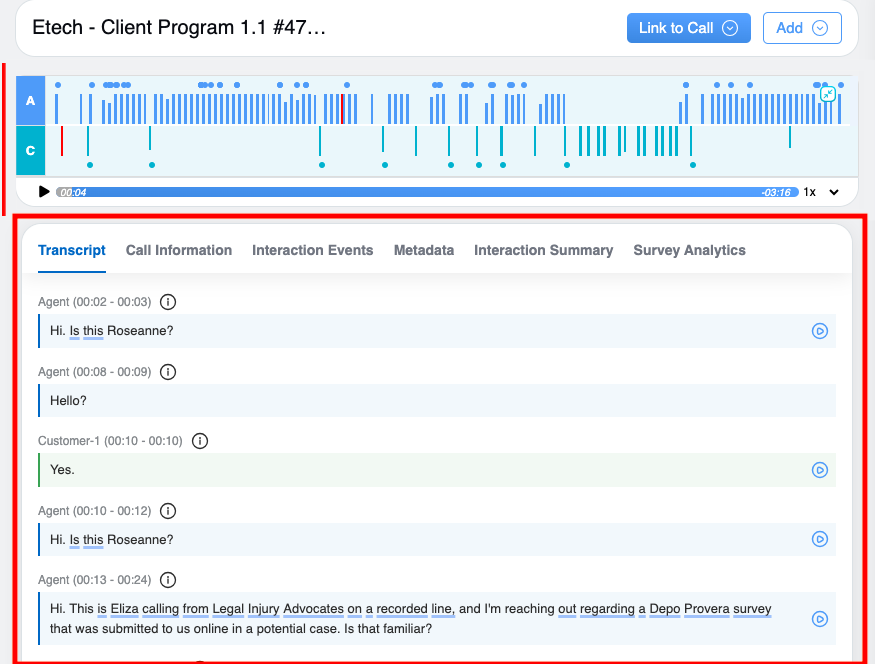
Task: Click info icon beside Agent (00:10 - 00:12)
Action: point(168,511)
